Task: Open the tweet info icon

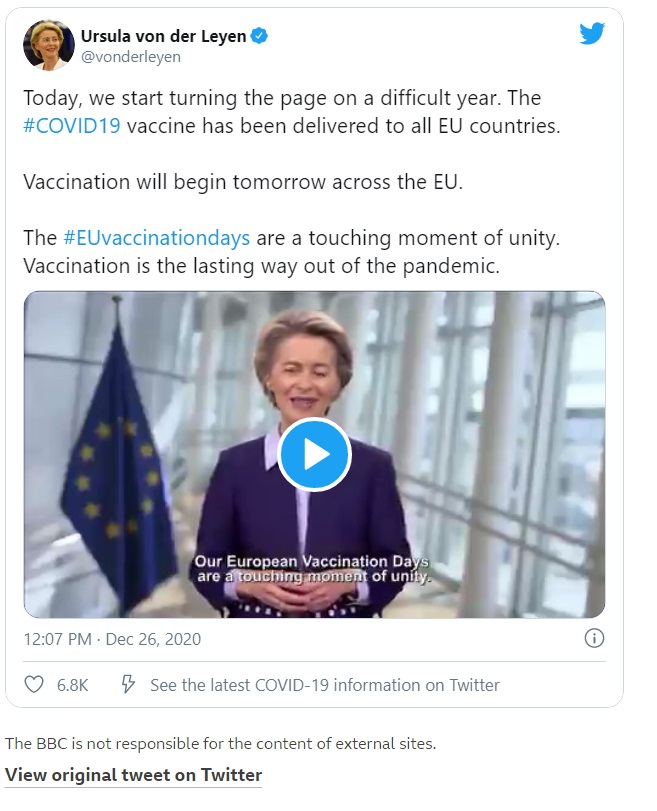Action: [593, 639]
